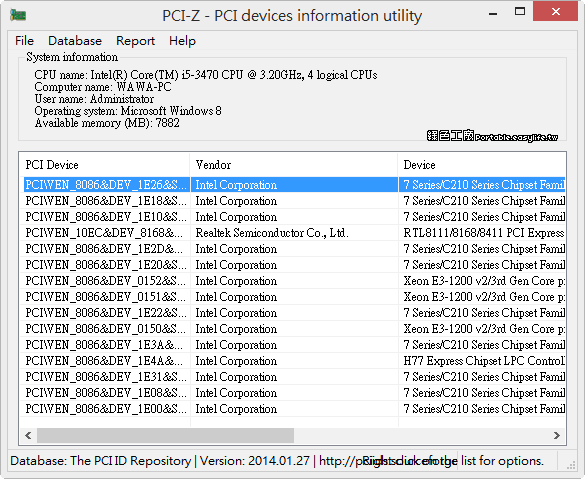The width and height of the screenshot is (585, 479).
Task: Click the Device column header
Action: tap(482, 165)
